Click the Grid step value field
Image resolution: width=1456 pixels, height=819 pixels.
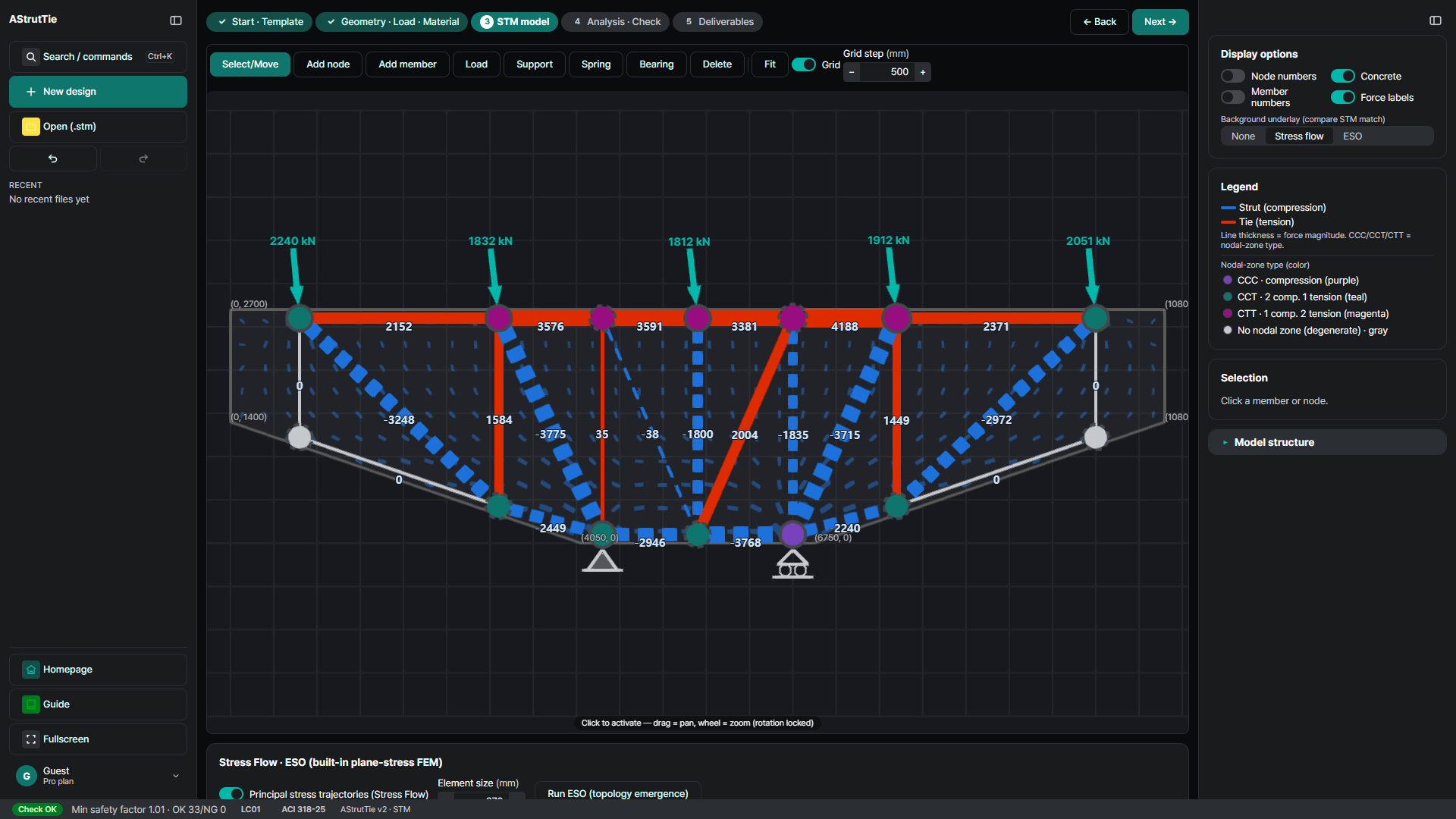pyautogui.click(x=887, y=72)
